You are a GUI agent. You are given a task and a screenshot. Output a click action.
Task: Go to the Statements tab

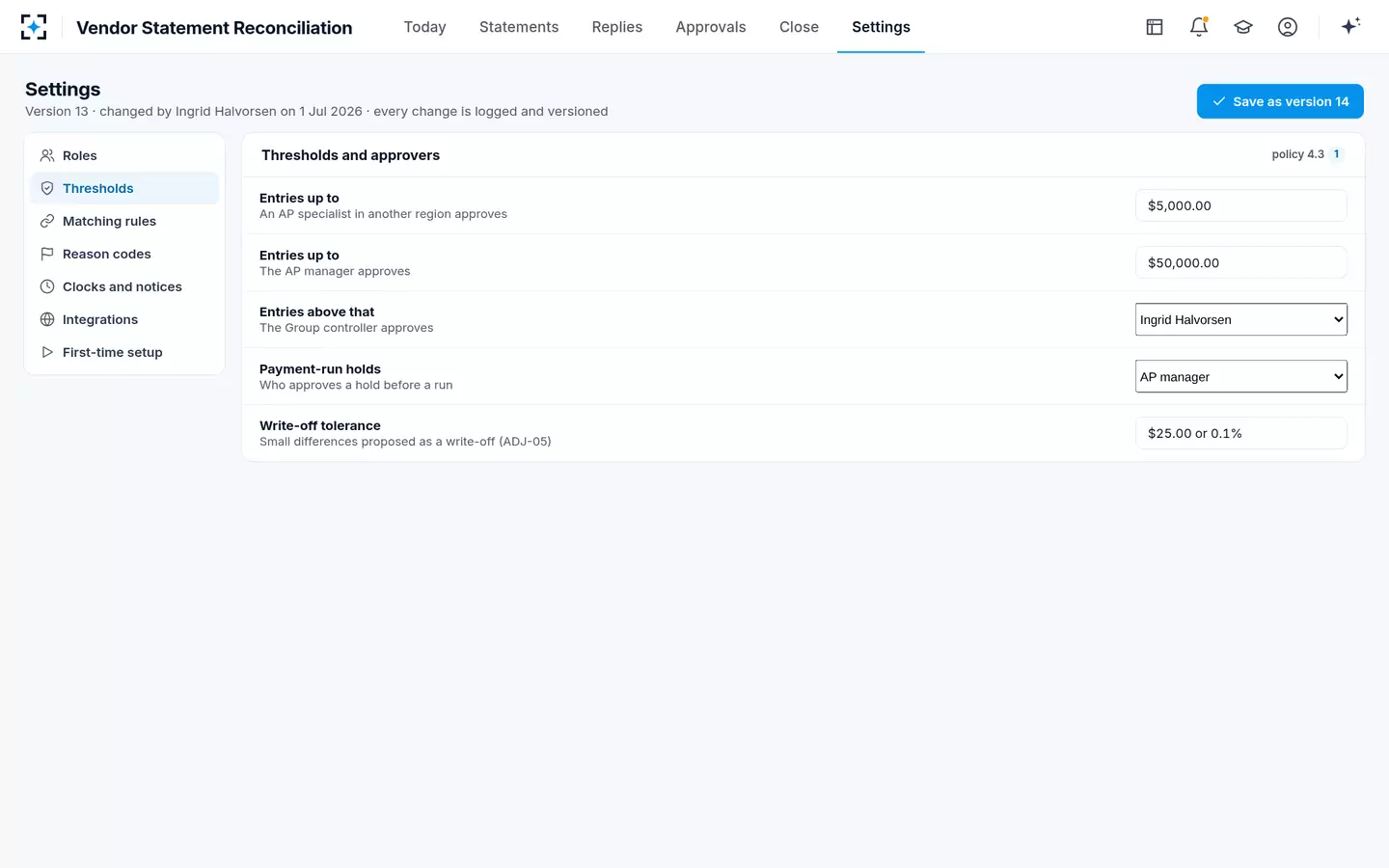[x=519, y=27]
